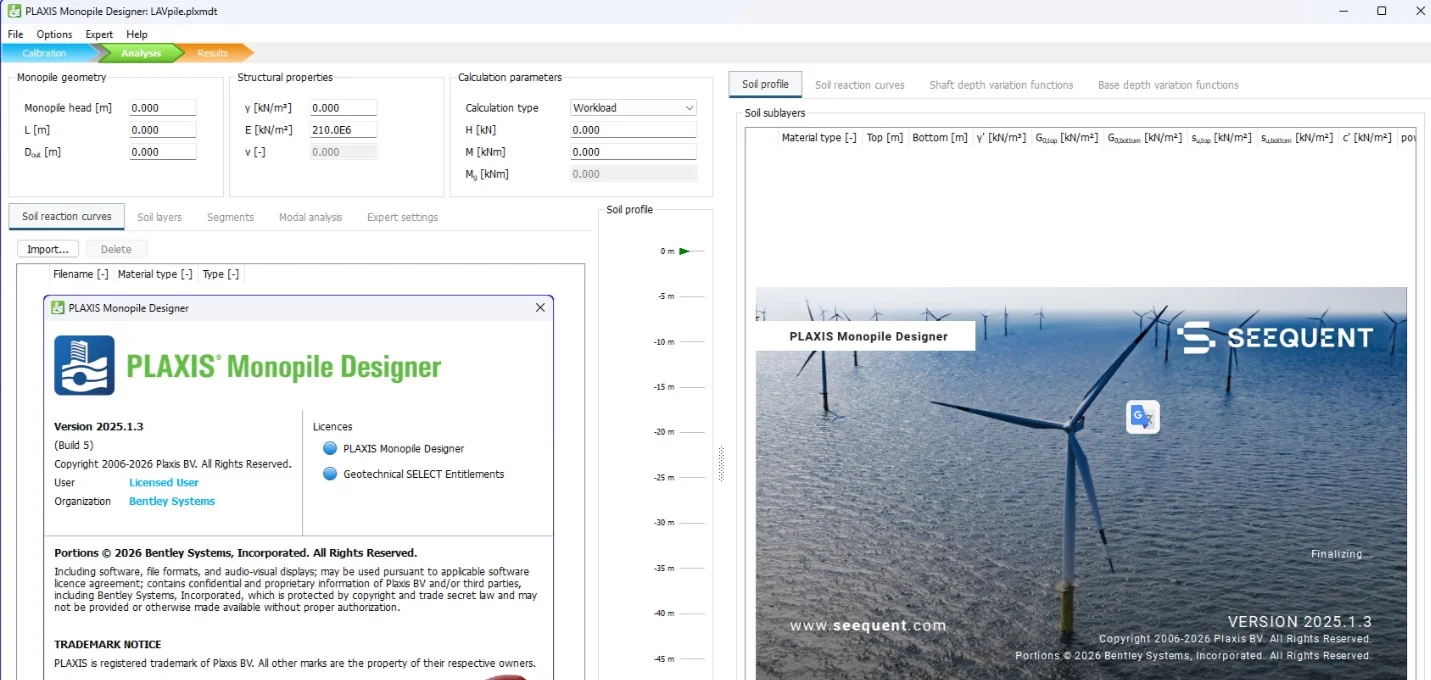Select the left Soil reaction curves tab
The height and width of the screenshot is (680, 1431).
click(x=67, y=216)
